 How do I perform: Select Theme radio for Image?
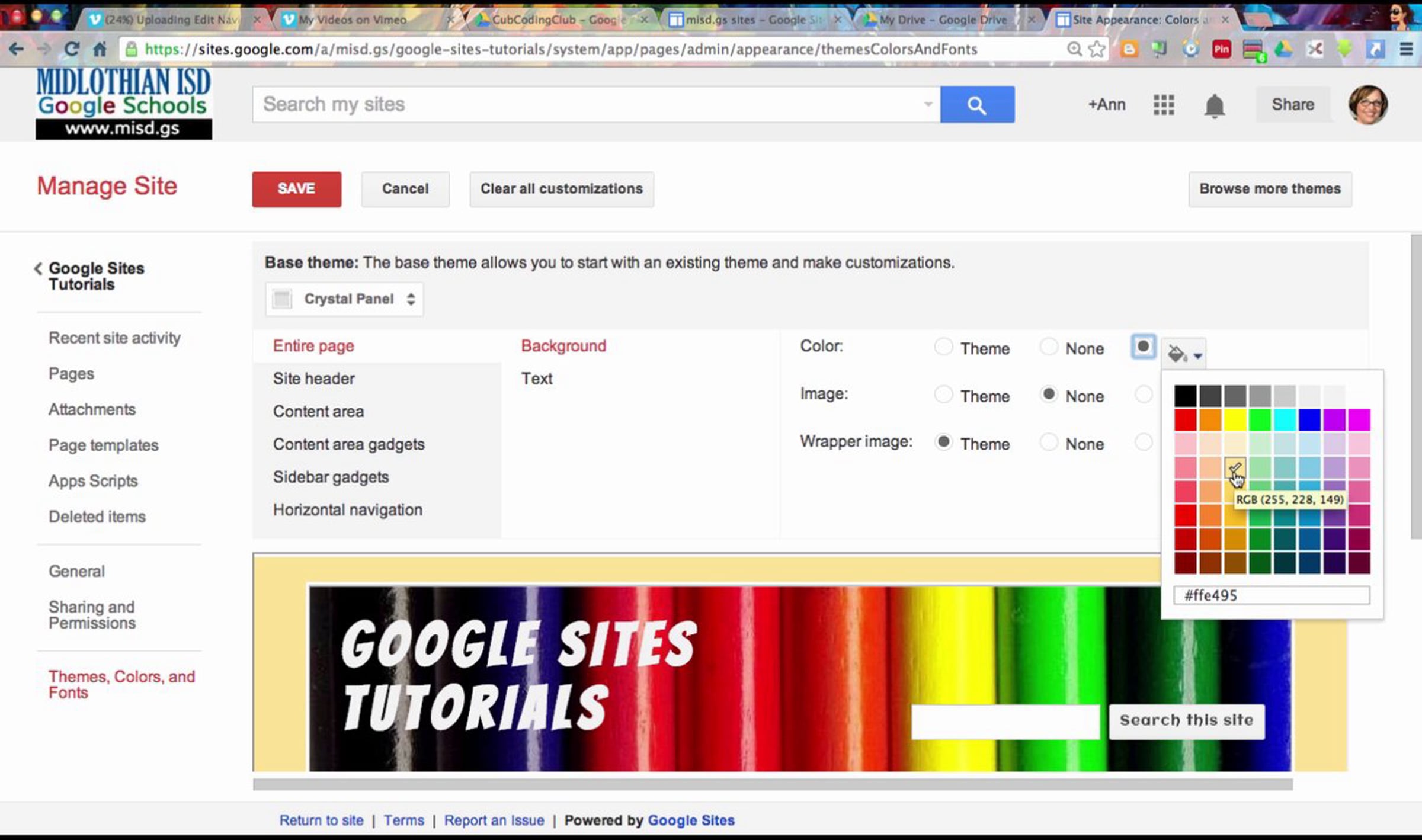point(943,395)
